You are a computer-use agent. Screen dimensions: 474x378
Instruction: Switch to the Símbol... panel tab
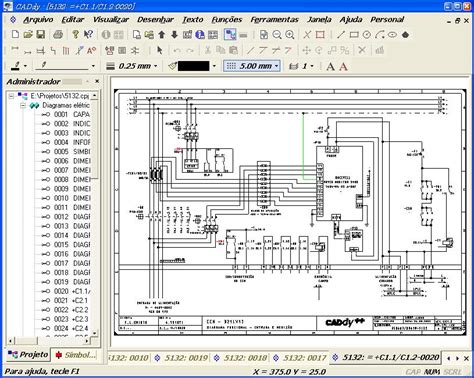pos(76,355)
